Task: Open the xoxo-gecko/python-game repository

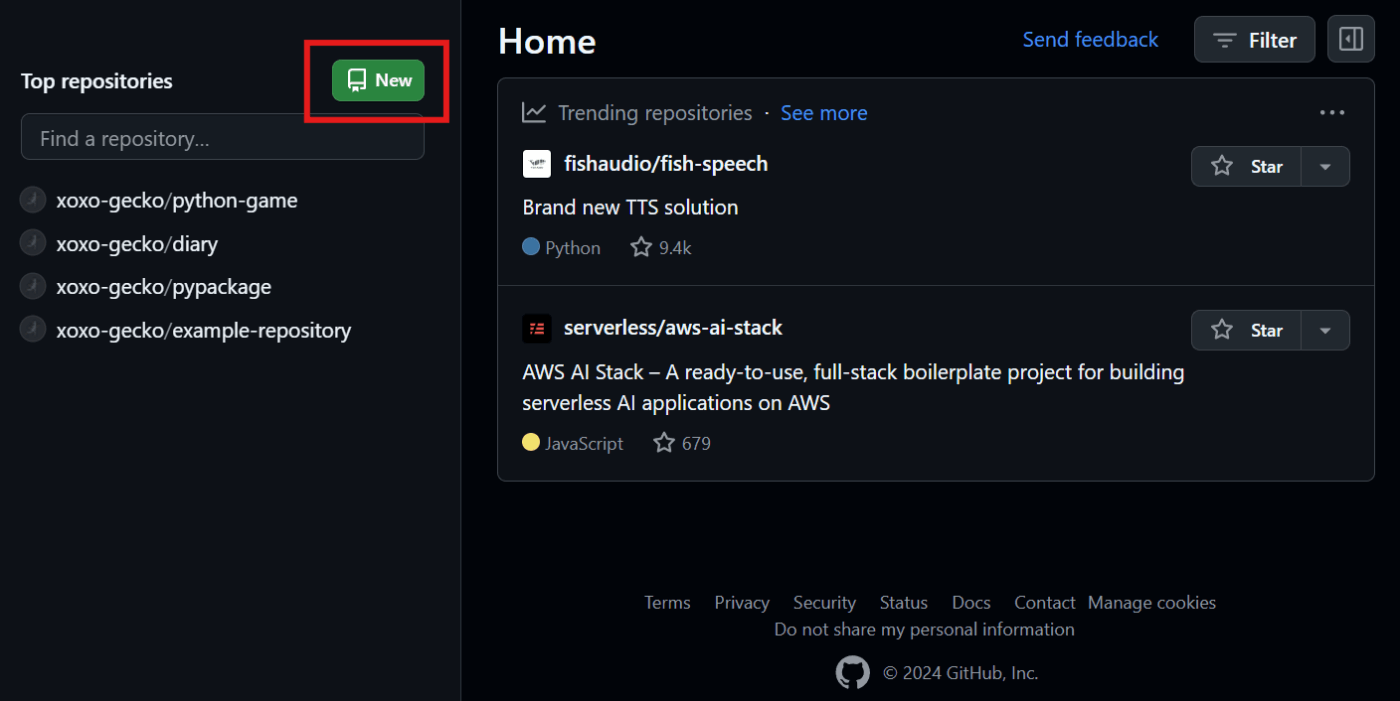Action: [176, 200]
